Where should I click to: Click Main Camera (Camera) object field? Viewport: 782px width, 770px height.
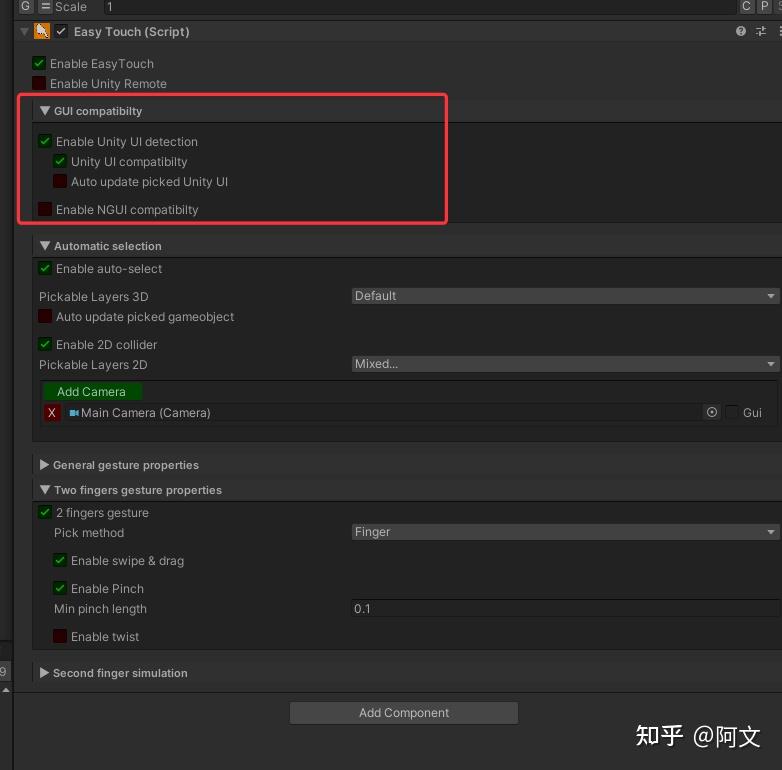pos(383,413)
